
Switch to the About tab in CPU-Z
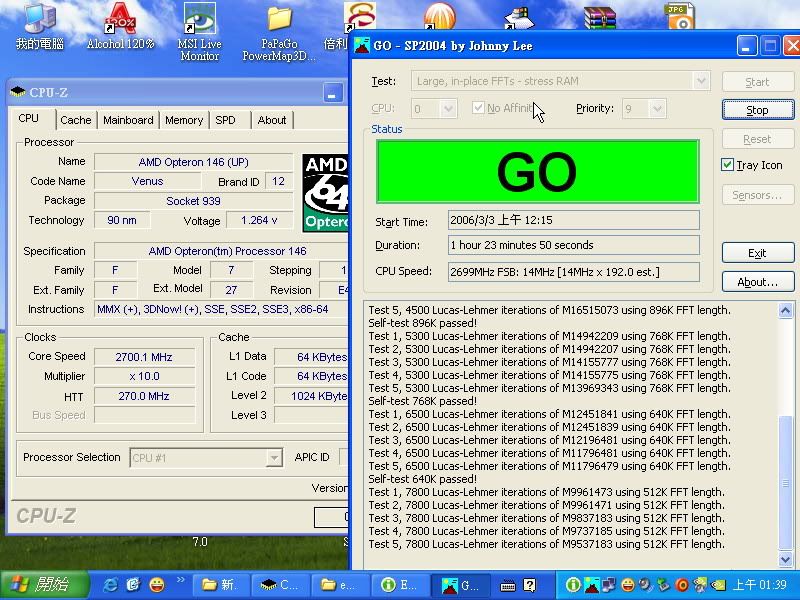pos(272,120)
